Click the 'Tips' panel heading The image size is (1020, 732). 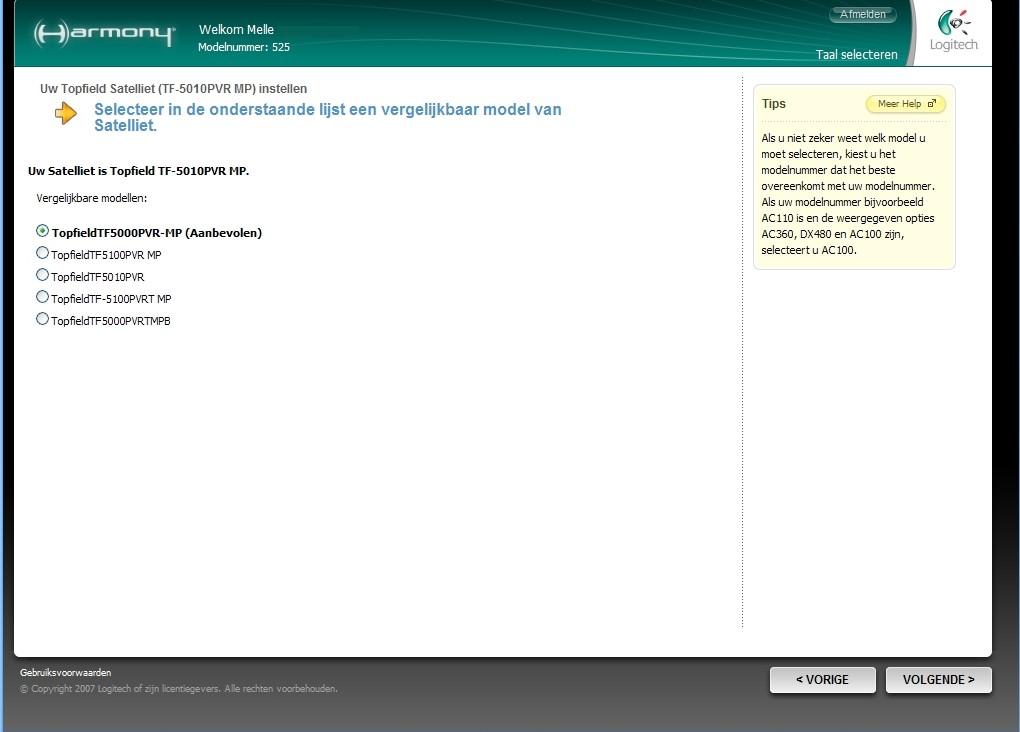pyautogui.click(x=773, y=103)
